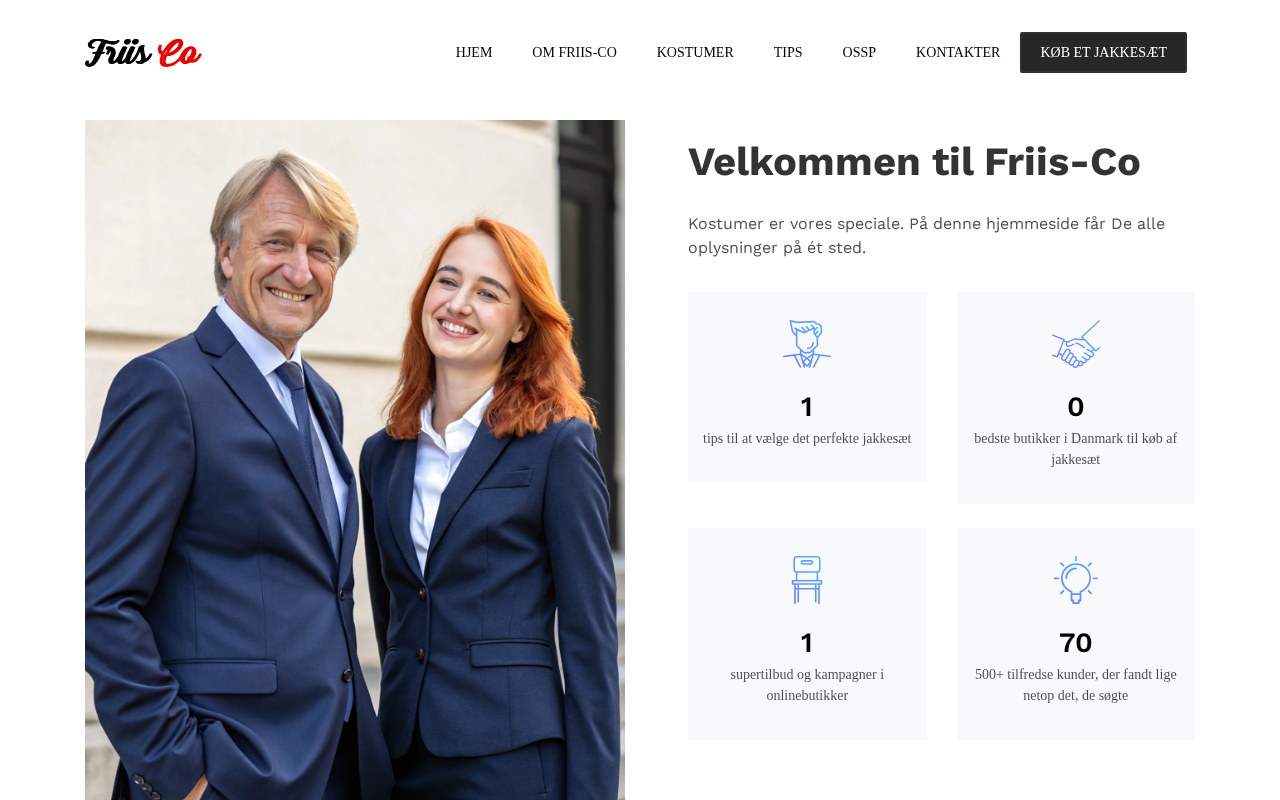Image resolution: width=1280 pixels, height=800 pixels.
Task: Open the OSSP menu item
Action: 859,52
